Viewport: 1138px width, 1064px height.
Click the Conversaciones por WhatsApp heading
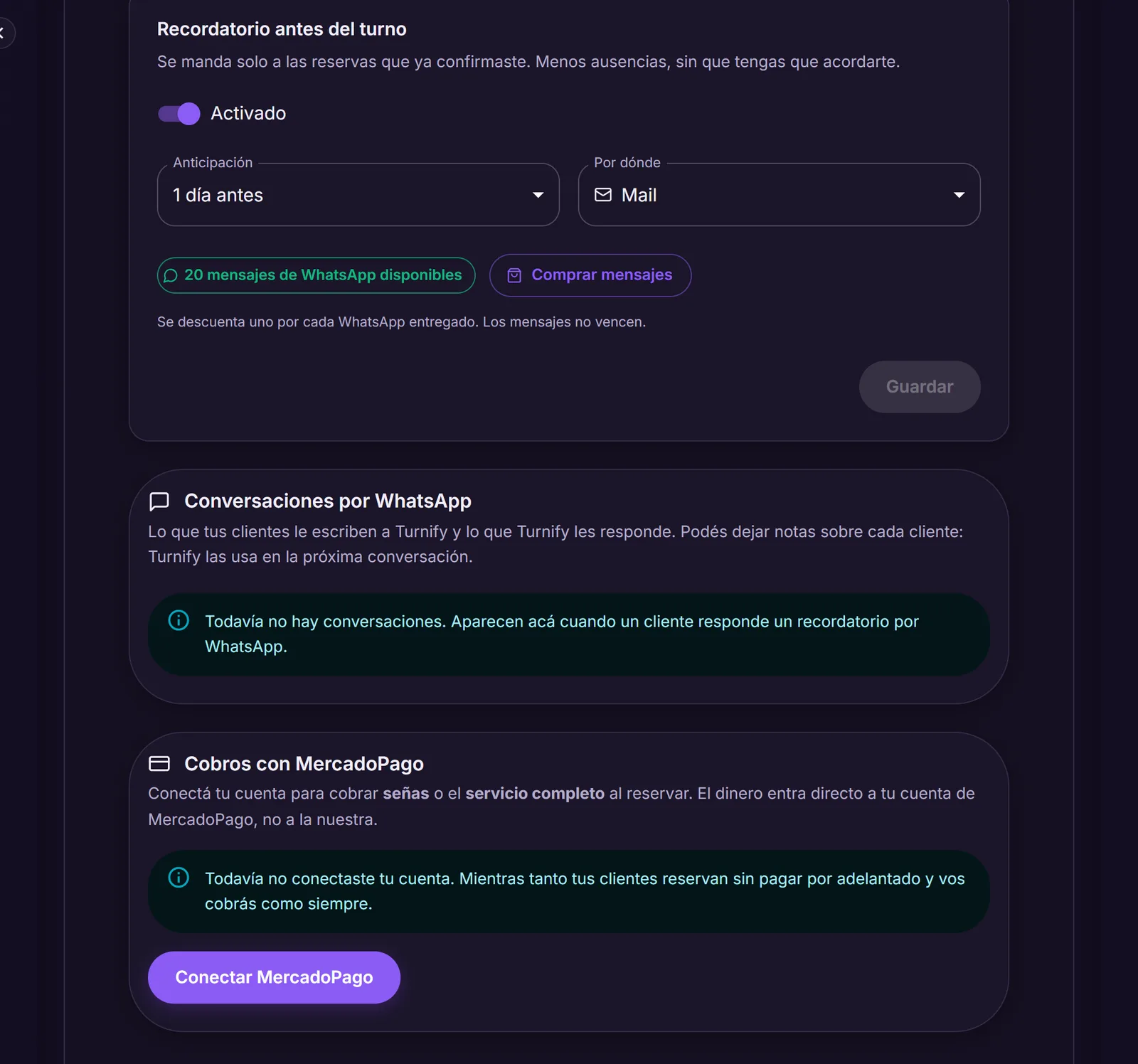coord(328,501)
